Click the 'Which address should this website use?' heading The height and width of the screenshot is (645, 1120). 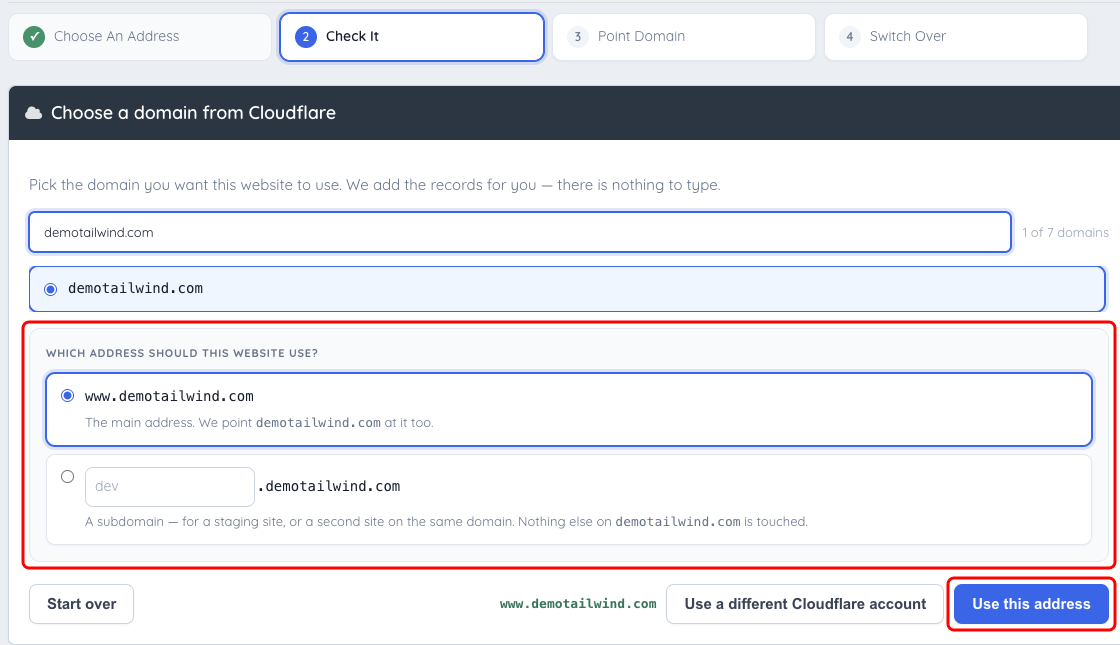(182, 353)
